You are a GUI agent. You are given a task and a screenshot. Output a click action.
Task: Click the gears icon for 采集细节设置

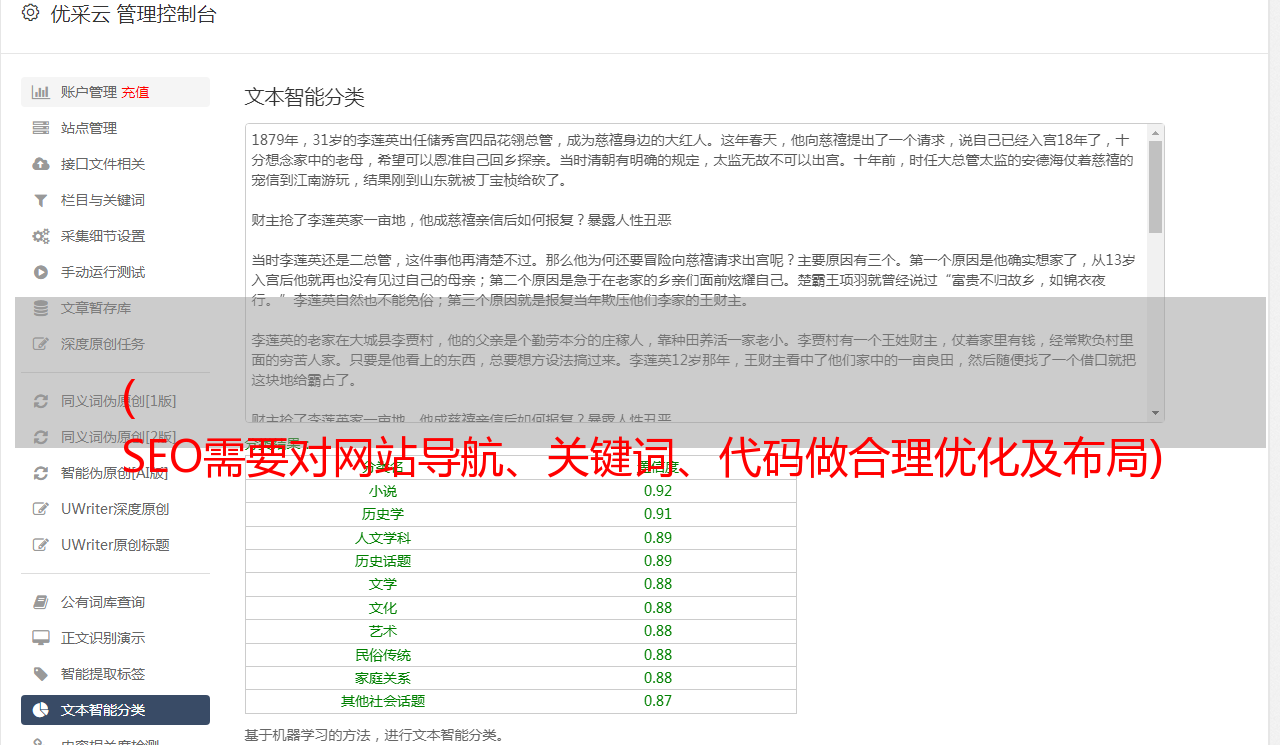tap(40, 236)
